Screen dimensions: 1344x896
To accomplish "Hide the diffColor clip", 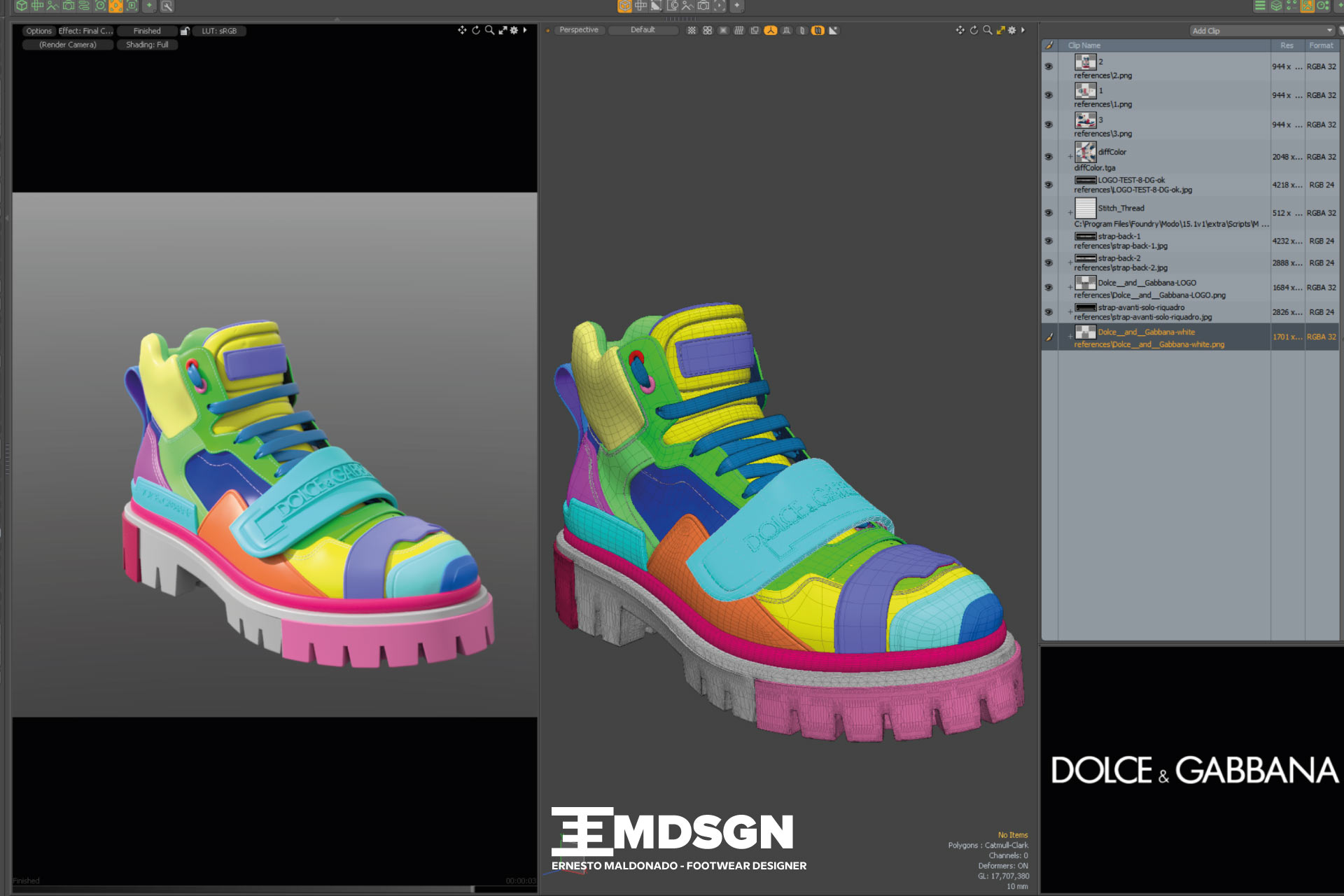I will [1049, 157].
